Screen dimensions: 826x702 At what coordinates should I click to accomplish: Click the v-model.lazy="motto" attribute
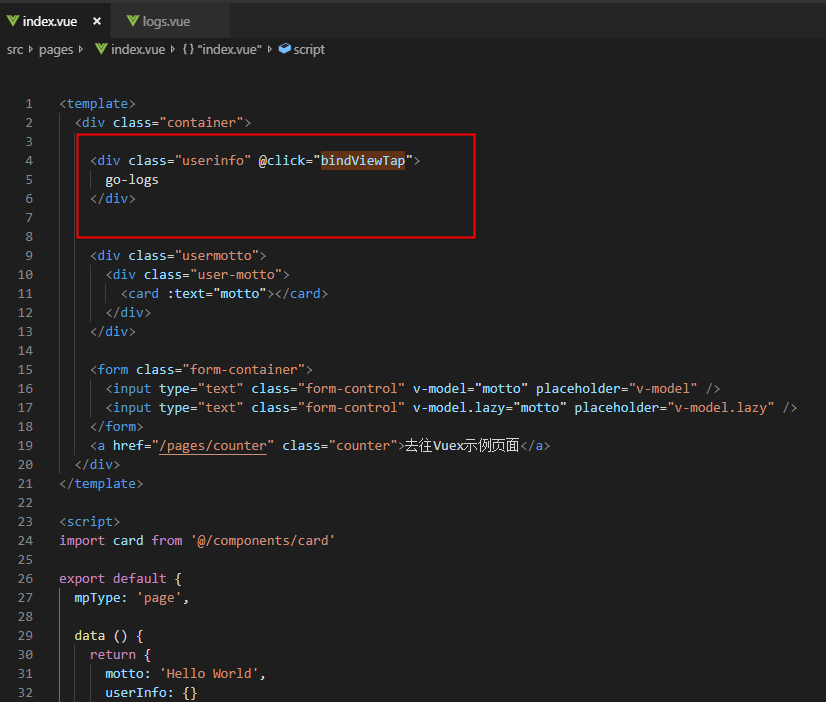pyautogui.click(x=489, y=408)
